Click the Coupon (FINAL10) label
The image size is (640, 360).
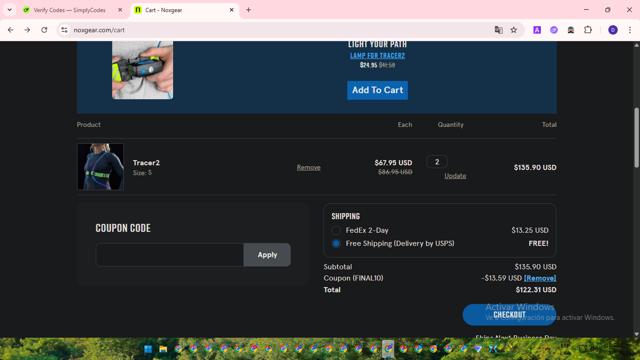(x=353, y=278)
